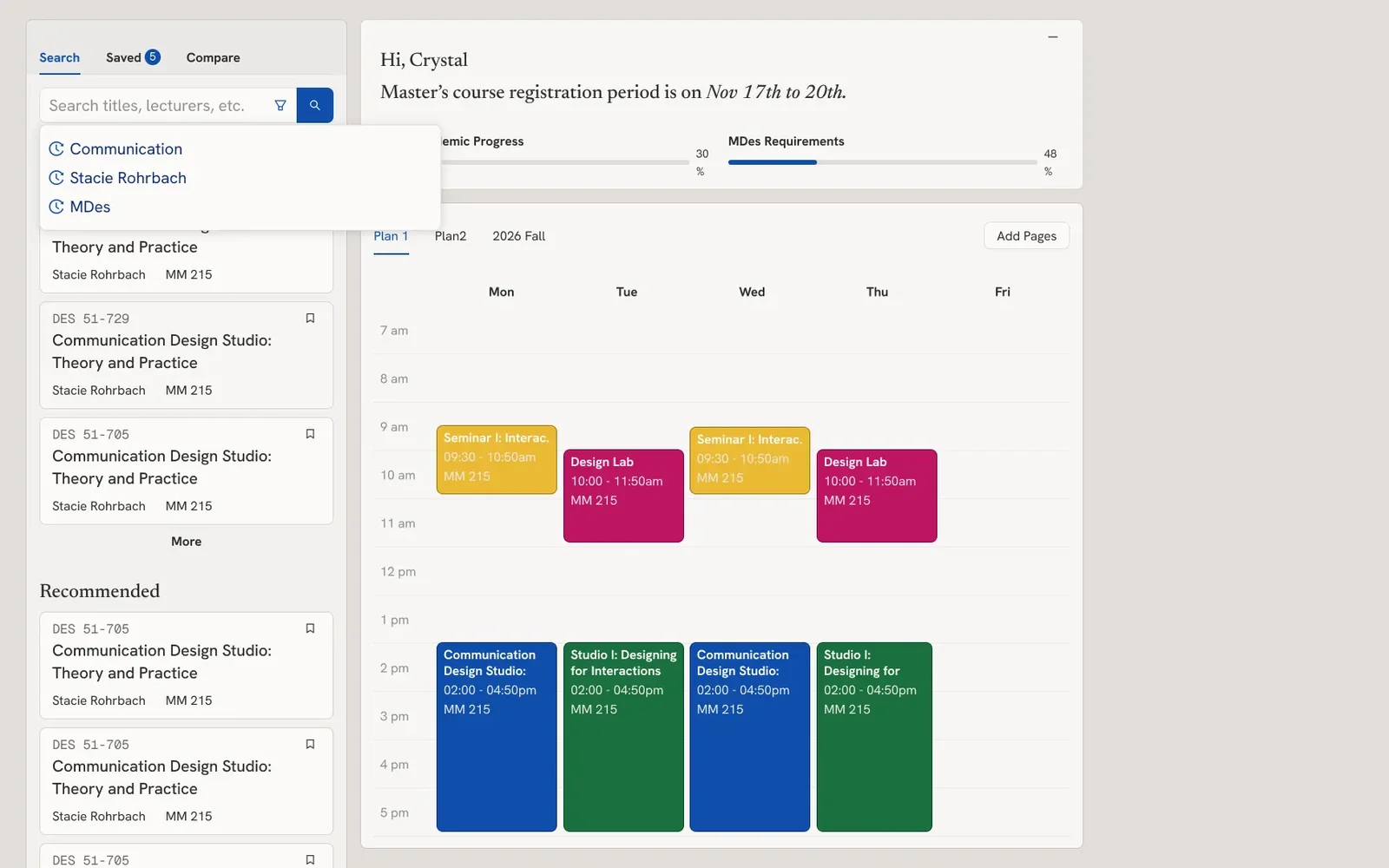This screenshot has width=1389, height=868.
Task: Click the MDes Requirements progress bar
Action: pyautogui.click(x=883, y=162)
